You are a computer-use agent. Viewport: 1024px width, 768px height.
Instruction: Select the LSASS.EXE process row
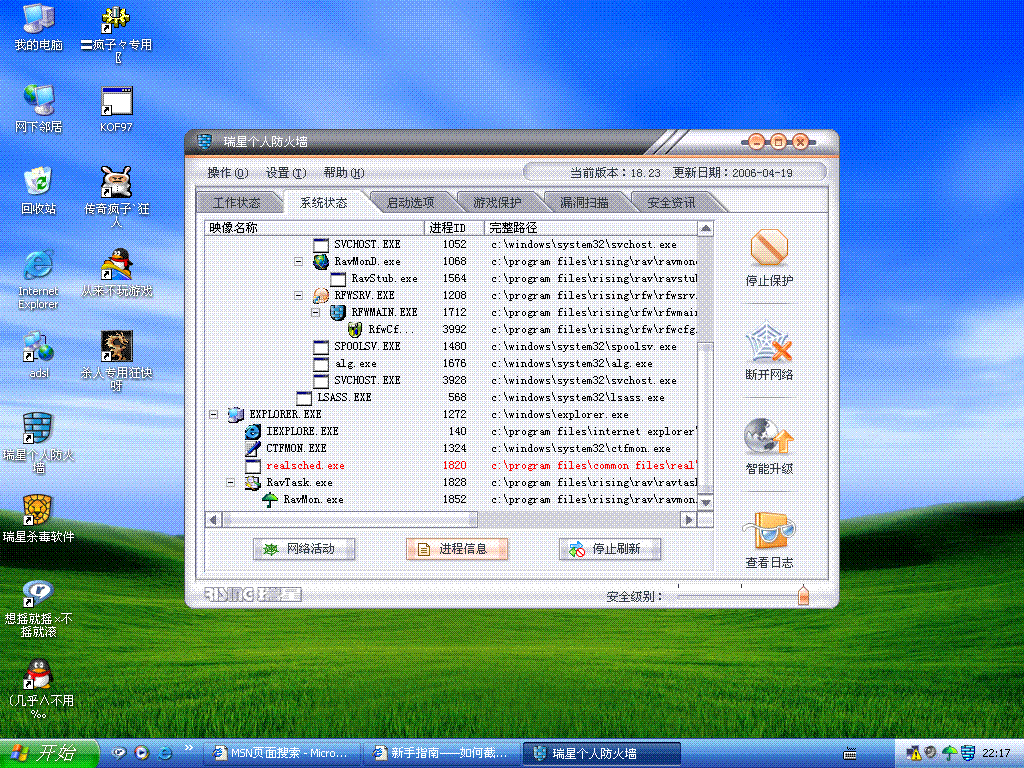(451, 397)
